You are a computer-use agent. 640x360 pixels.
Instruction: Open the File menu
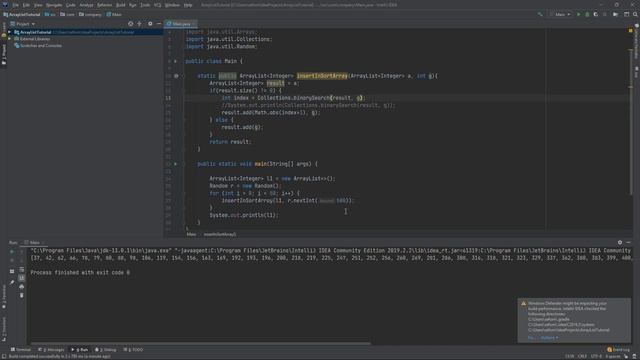click(16, 5)
